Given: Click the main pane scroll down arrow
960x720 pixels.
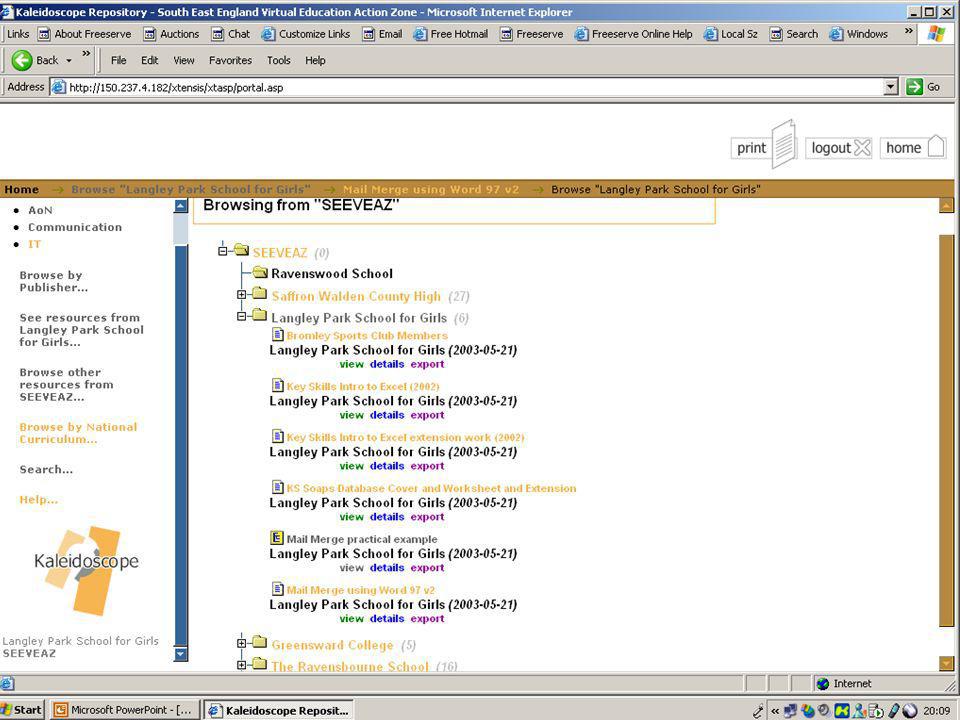Looking at the screenshot, I should [x=947, y=664].
